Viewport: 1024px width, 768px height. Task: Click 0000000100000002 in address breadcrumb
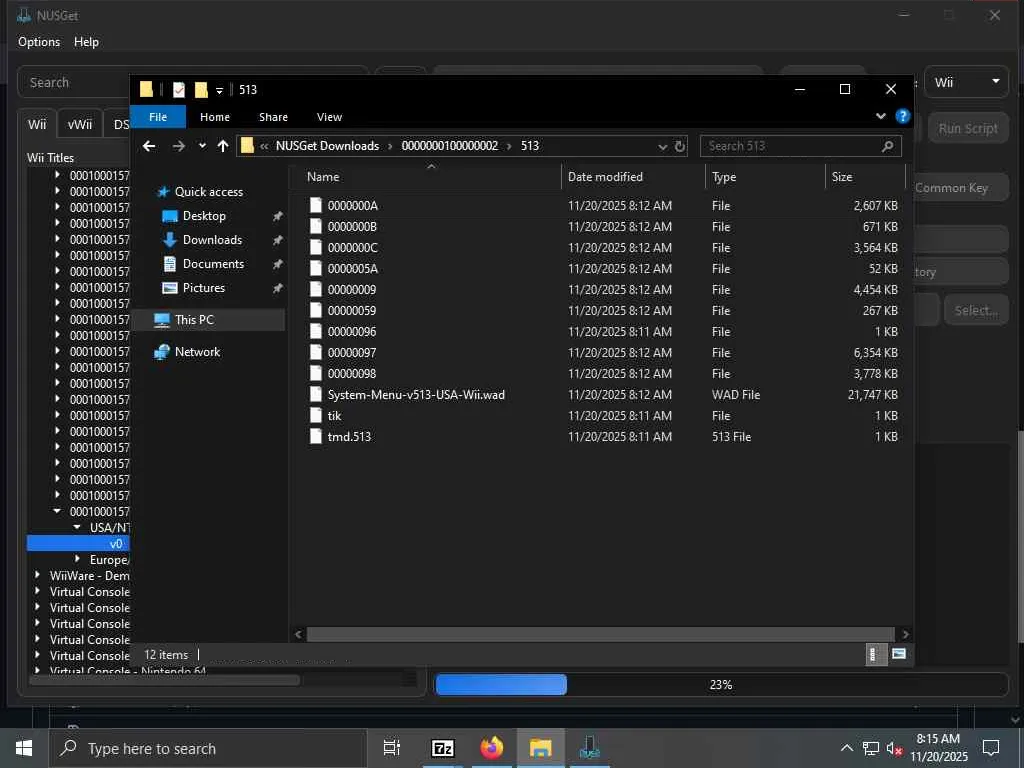pos(449,146)
